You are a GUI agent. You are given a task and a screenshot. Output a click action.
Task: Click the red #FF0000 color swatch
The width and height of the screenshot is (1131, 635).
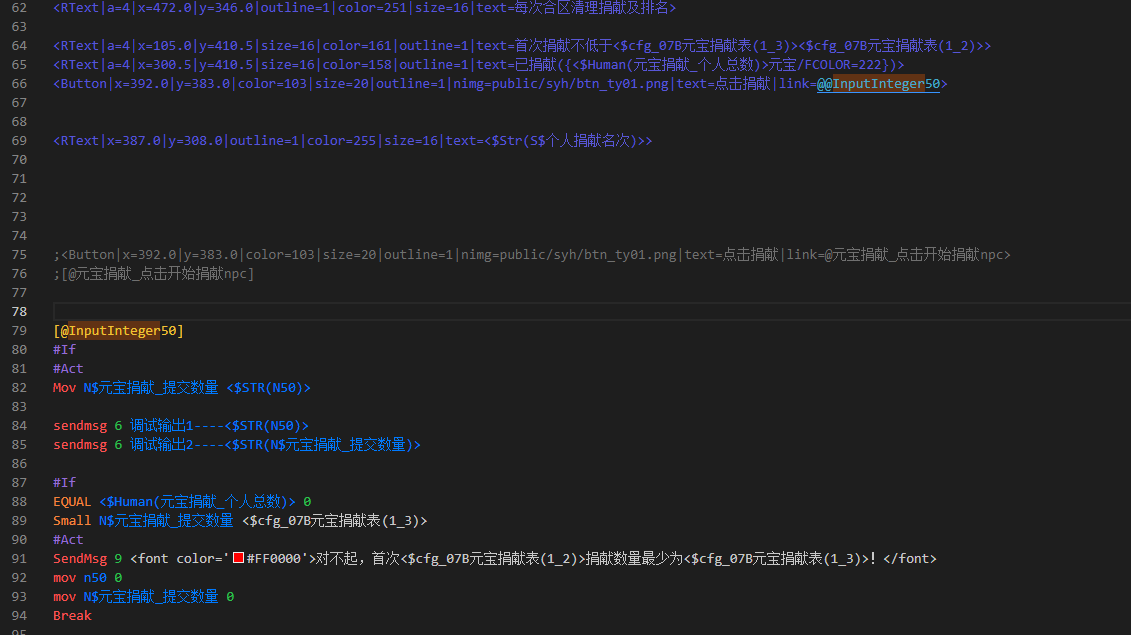pyautogui.click(x=238, y=558)
